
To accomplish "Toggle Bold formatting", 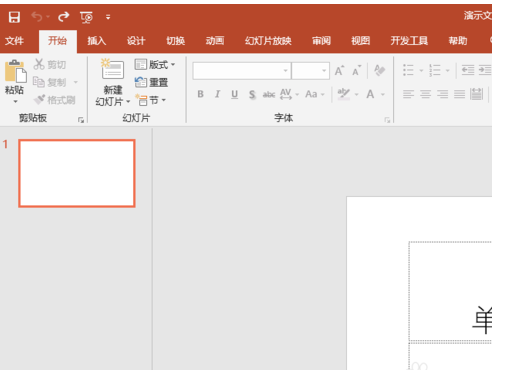I will 200,94.
